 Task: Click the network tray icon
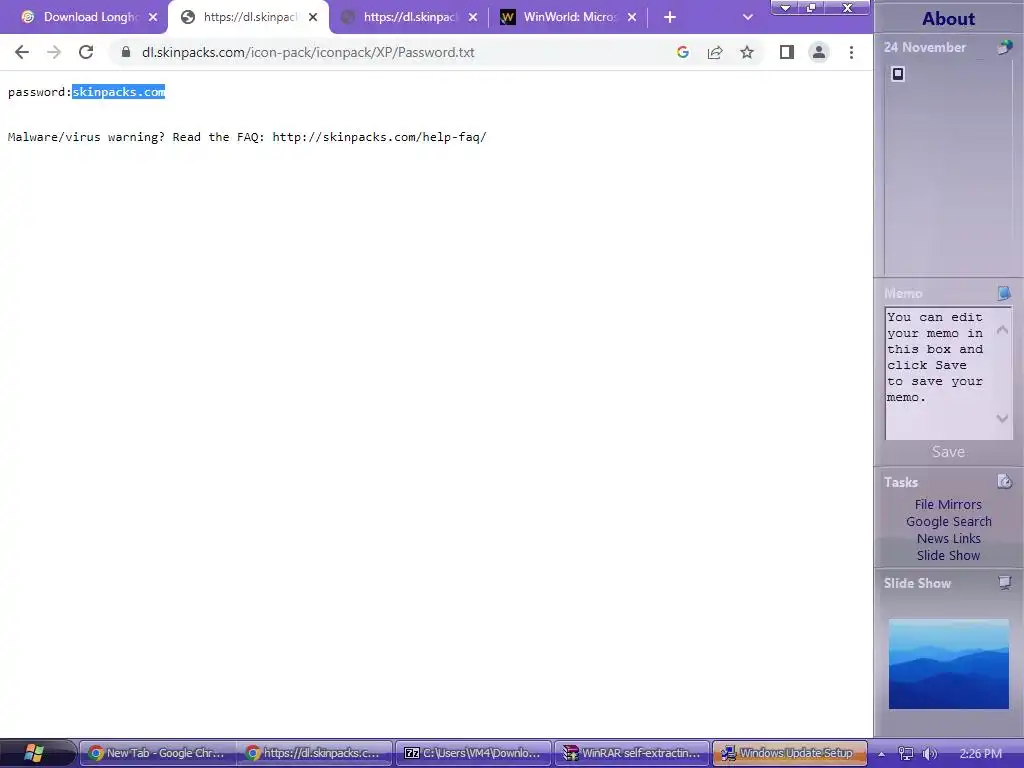point(905,754)
